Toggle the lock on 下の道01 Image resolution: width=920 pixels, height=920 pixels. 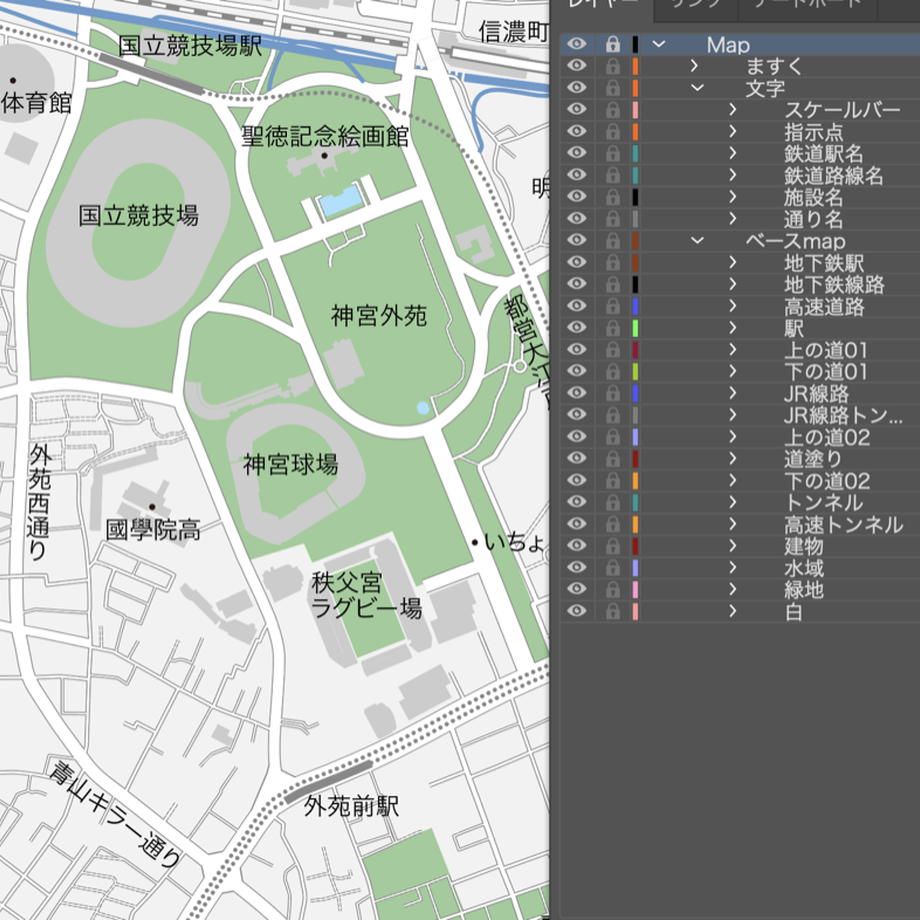[x=613, y=371]
